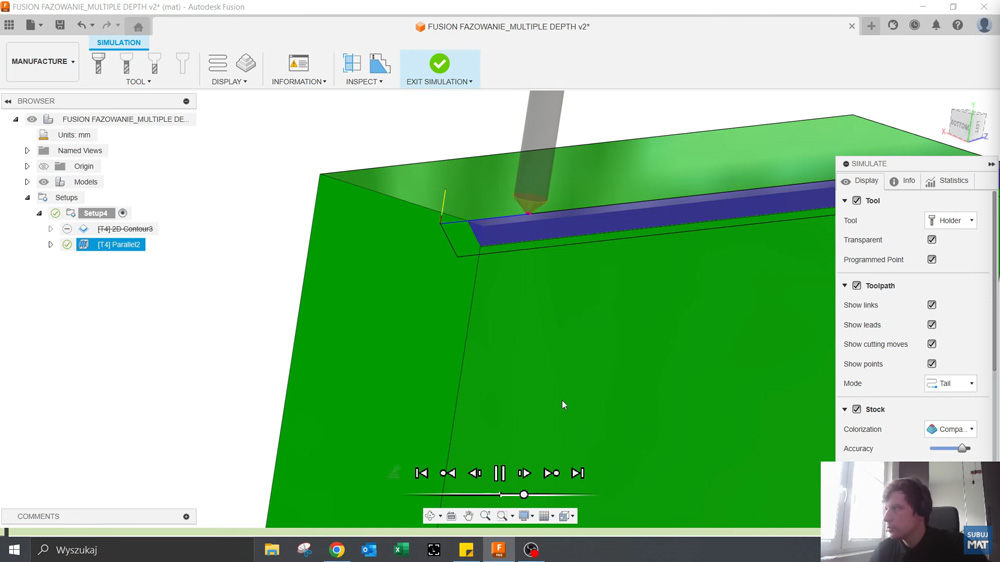This screenshot has width=1000, height=562.
Task: Jump to the start of the simulation
Action: pos(422,473)
